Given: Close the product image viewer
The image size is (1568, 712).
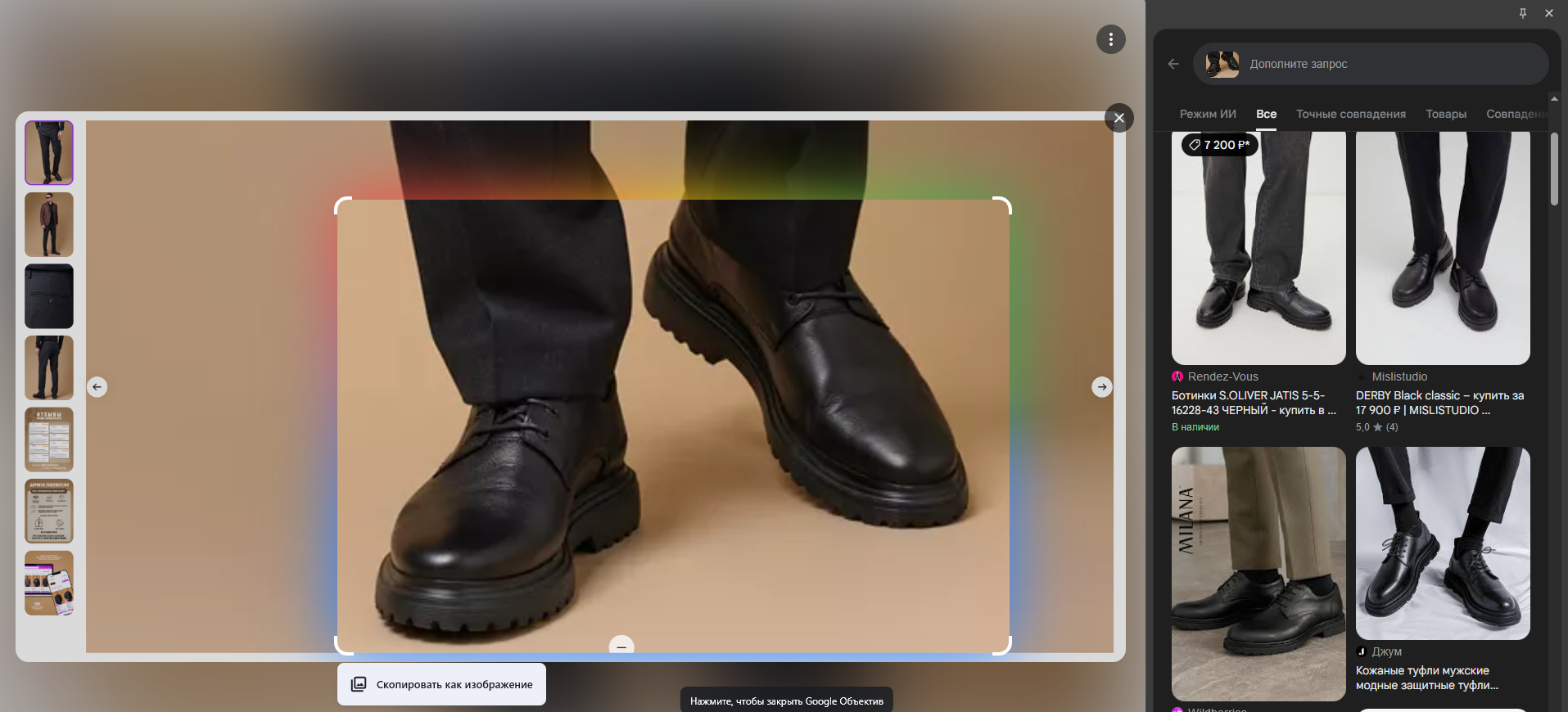Looking at the screenshot, I should point(1119,118).
